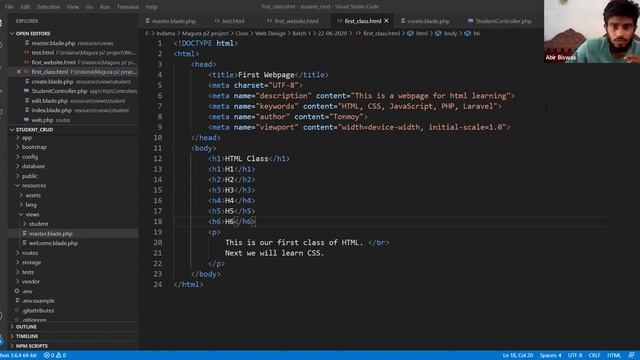Expand the NPM Scripts panel

coord(32,346)
